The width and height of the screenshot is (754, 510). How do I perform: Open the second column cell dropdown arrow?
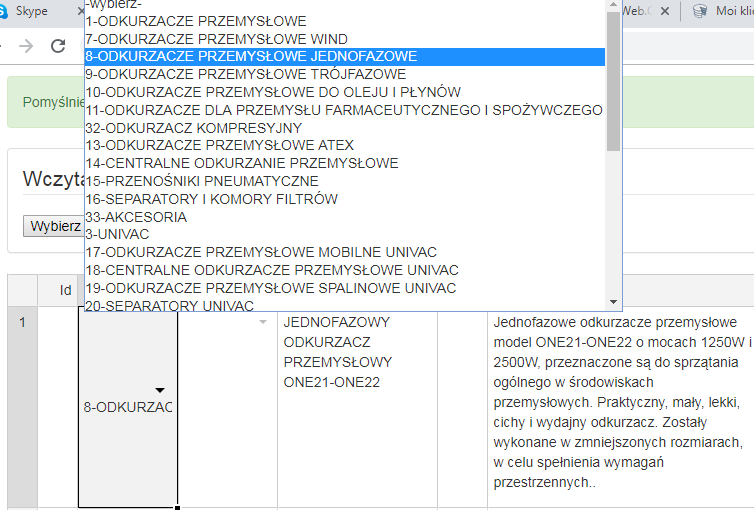pyautogui.click(x=263, y=322)
